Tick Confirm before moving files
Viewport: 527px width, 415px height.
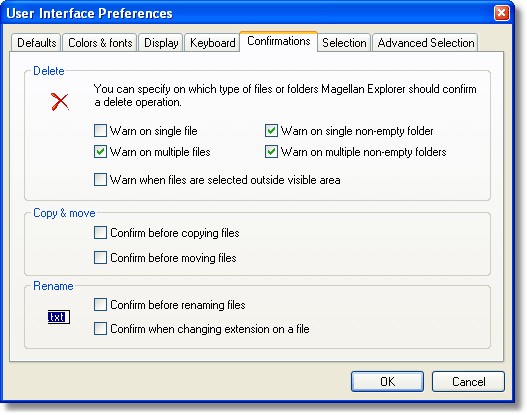tap(100, 258)
